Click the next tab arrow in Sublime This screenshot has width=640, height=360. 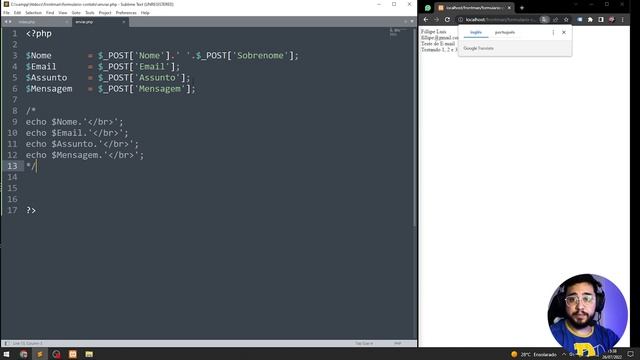[x=10, y=22]
